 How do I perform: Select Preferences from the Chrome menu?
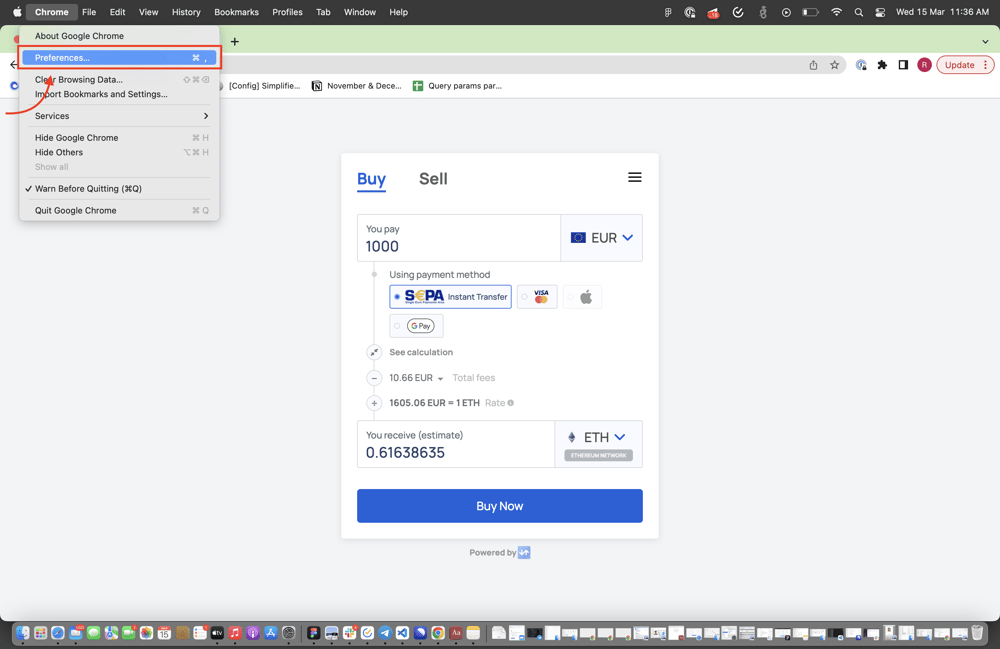tap(118, 58)
